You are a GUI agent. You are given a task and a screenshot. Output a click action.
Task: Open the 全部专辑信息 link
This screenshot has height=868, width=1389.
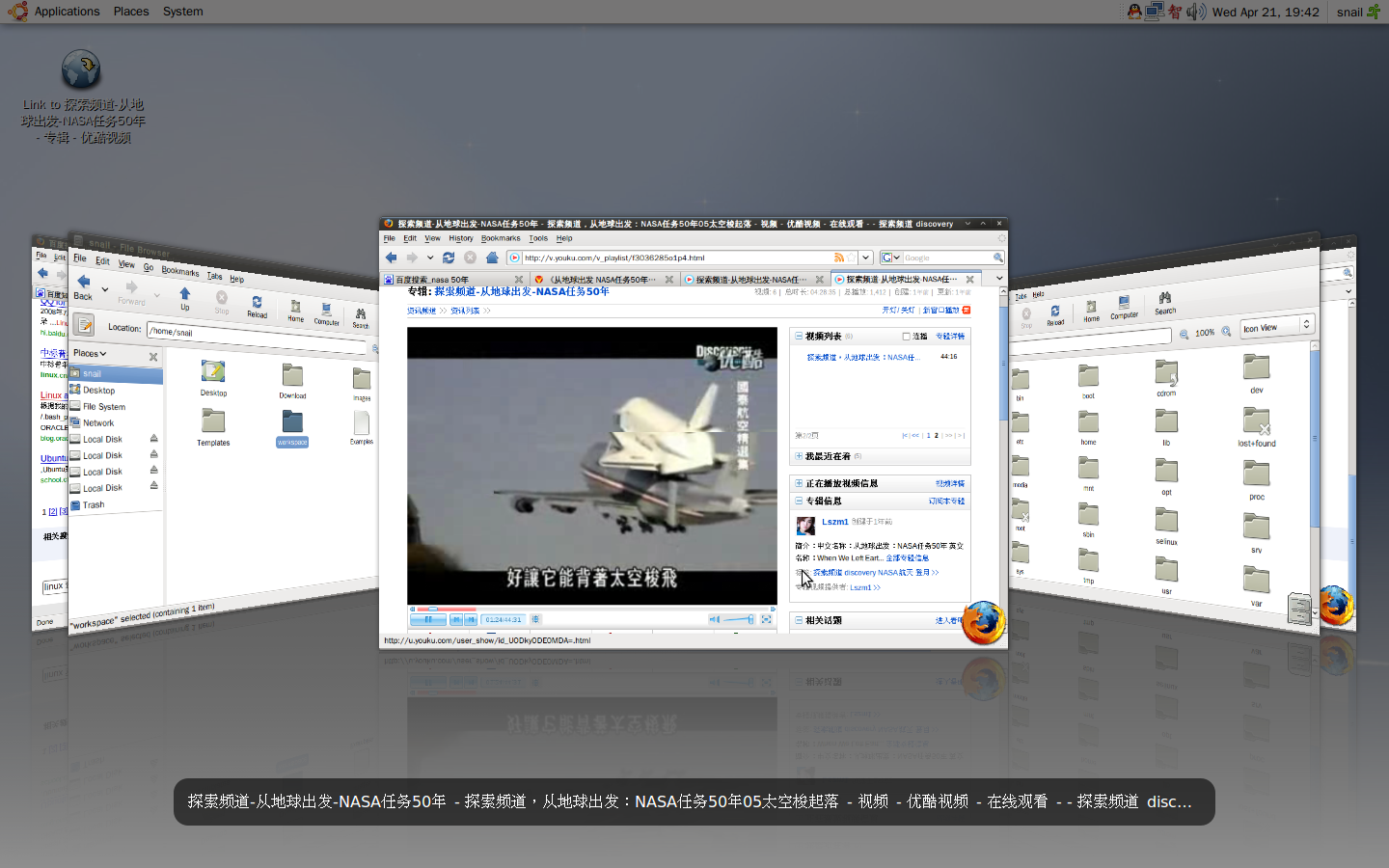[908, 558]
